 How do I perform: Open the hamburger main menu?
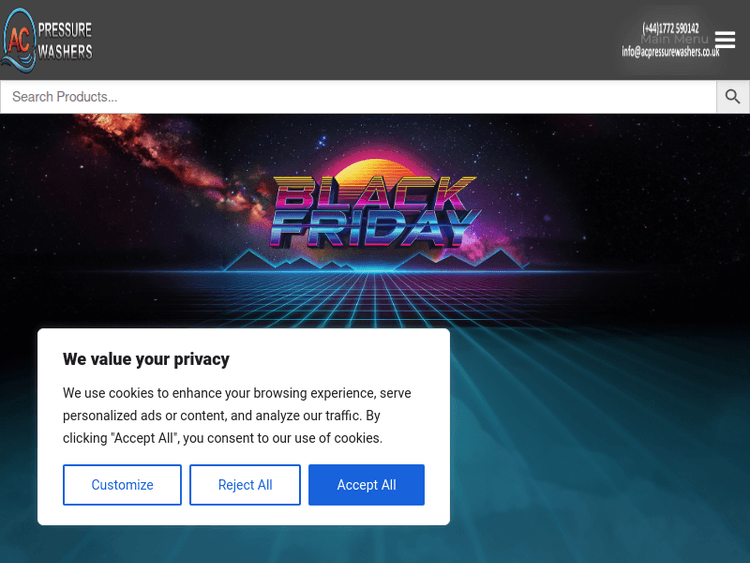(725, 40)
